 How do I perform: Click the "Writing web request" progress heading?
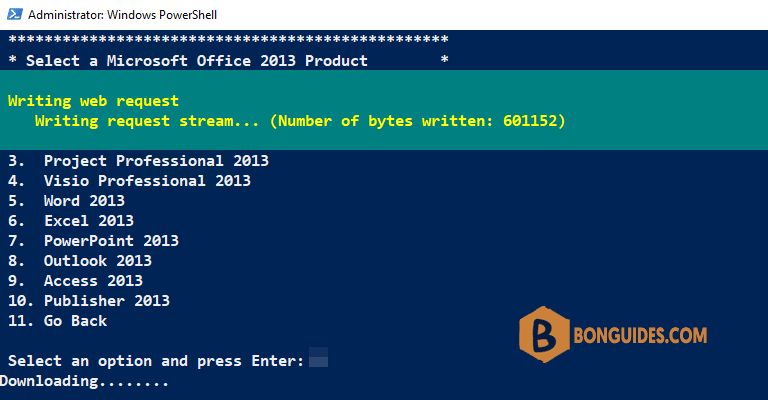click(x=94, y=101)
